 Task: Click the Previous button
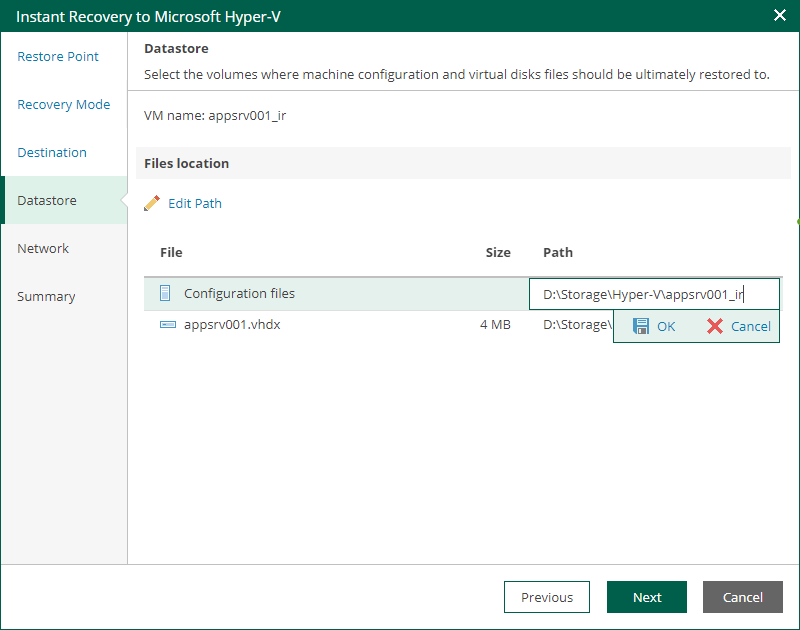pyautogui.click(x=546, y=597)
